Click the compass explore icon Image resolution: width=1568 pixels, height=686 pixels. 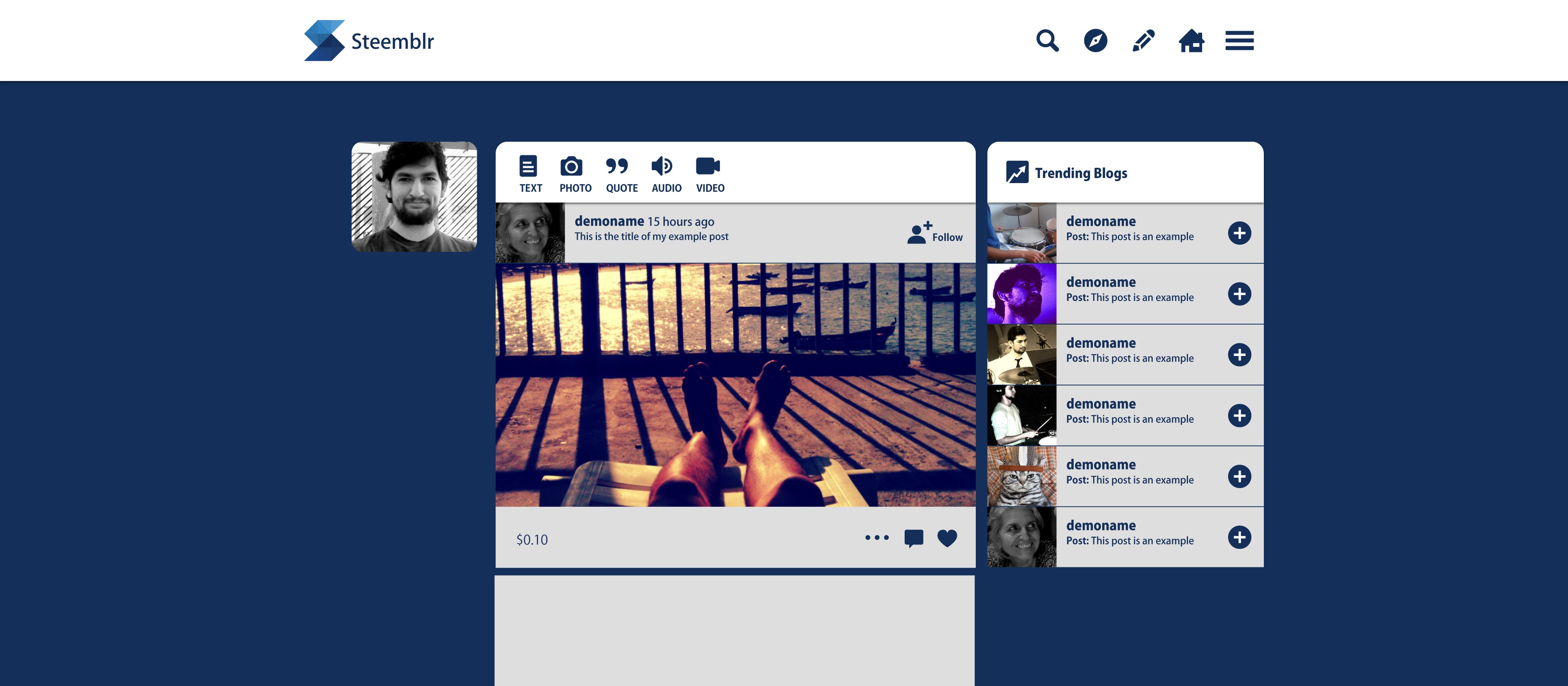coord(1095,41)
